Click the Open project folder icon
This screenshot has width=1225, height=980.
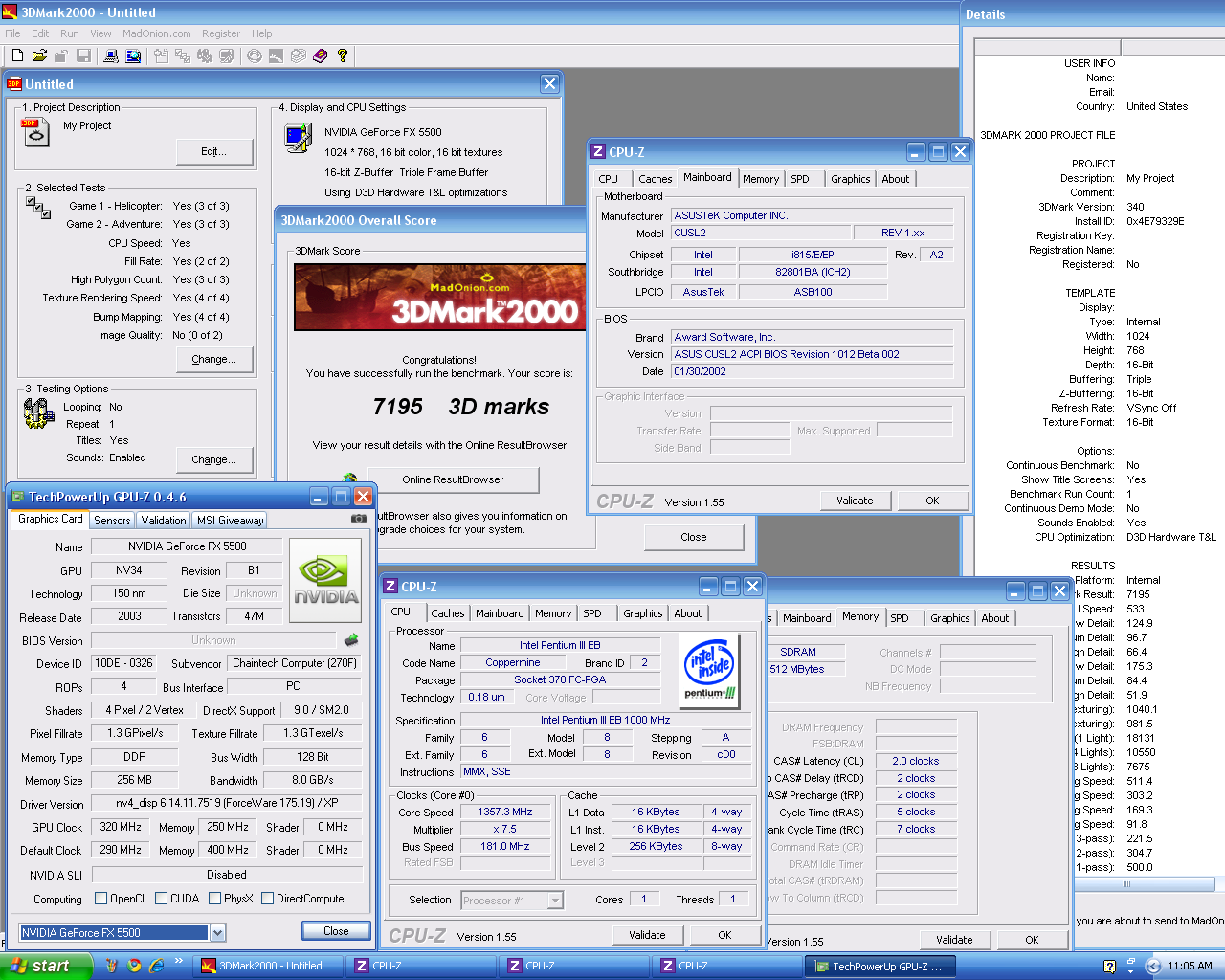pyautogui.click(x=39, y=56)
